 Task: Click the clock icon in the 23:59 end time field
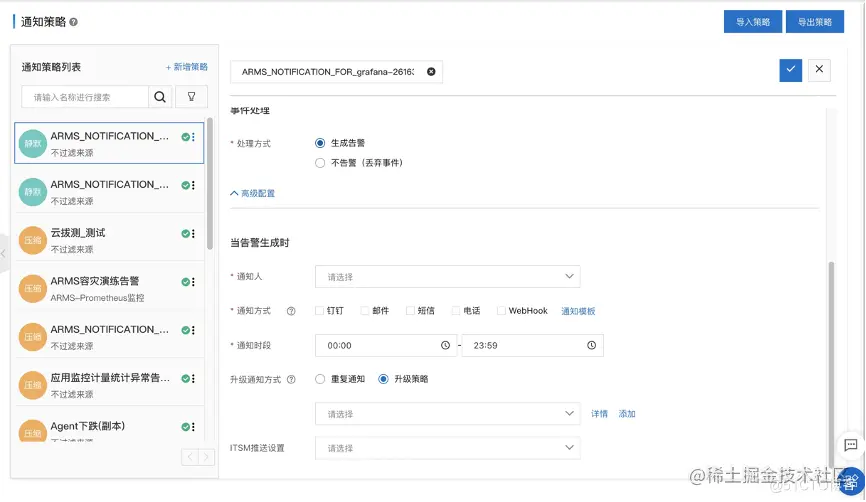(592, 345)
